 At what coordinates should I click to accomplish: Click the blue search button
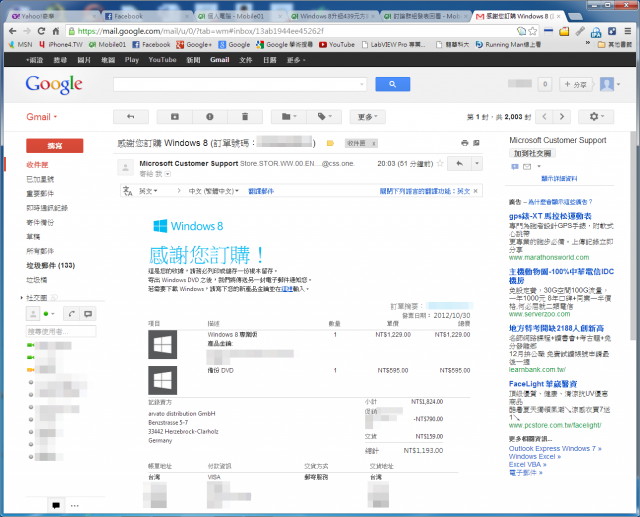392,84
